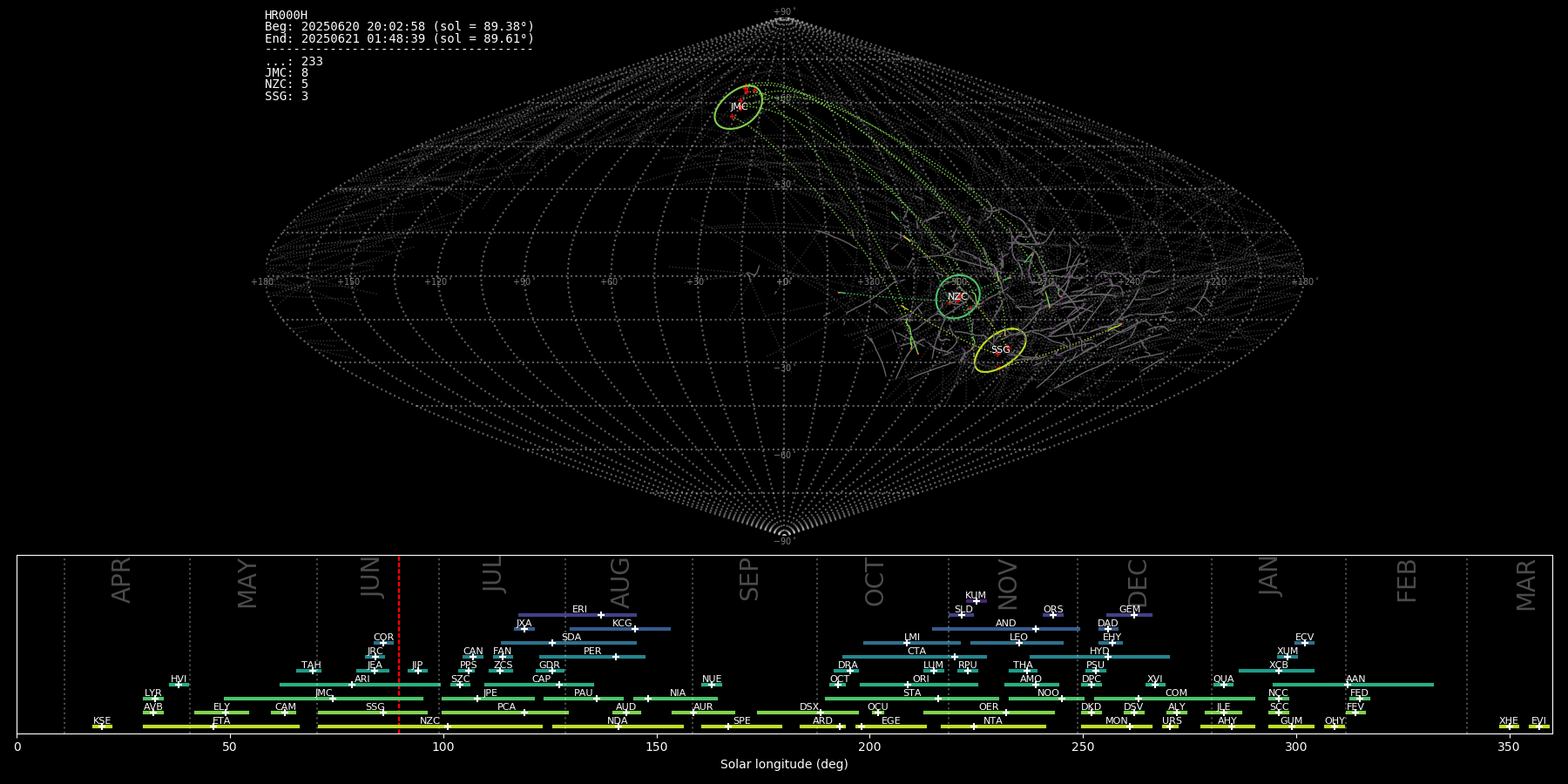Viewport: 1568px width, 784px height.
Task: Click the MON shower label in timeline
Action: 1116,721
